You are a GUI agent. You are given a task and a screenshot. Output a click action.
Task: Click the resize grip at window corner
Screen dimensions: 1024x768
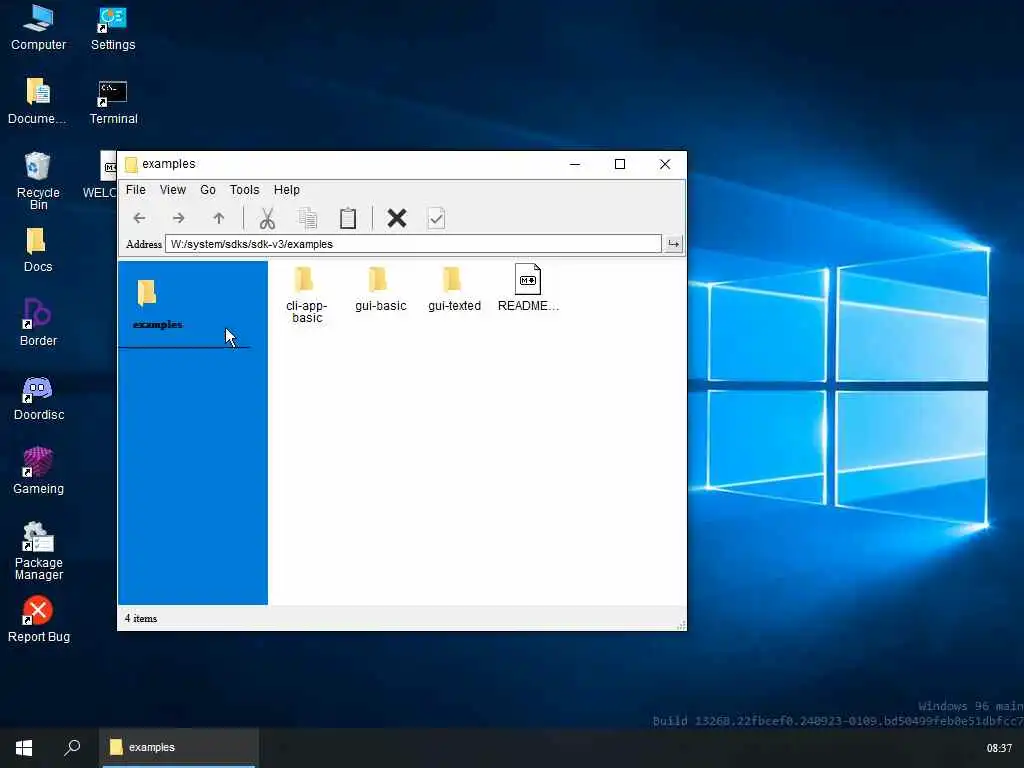click(681, 625)
